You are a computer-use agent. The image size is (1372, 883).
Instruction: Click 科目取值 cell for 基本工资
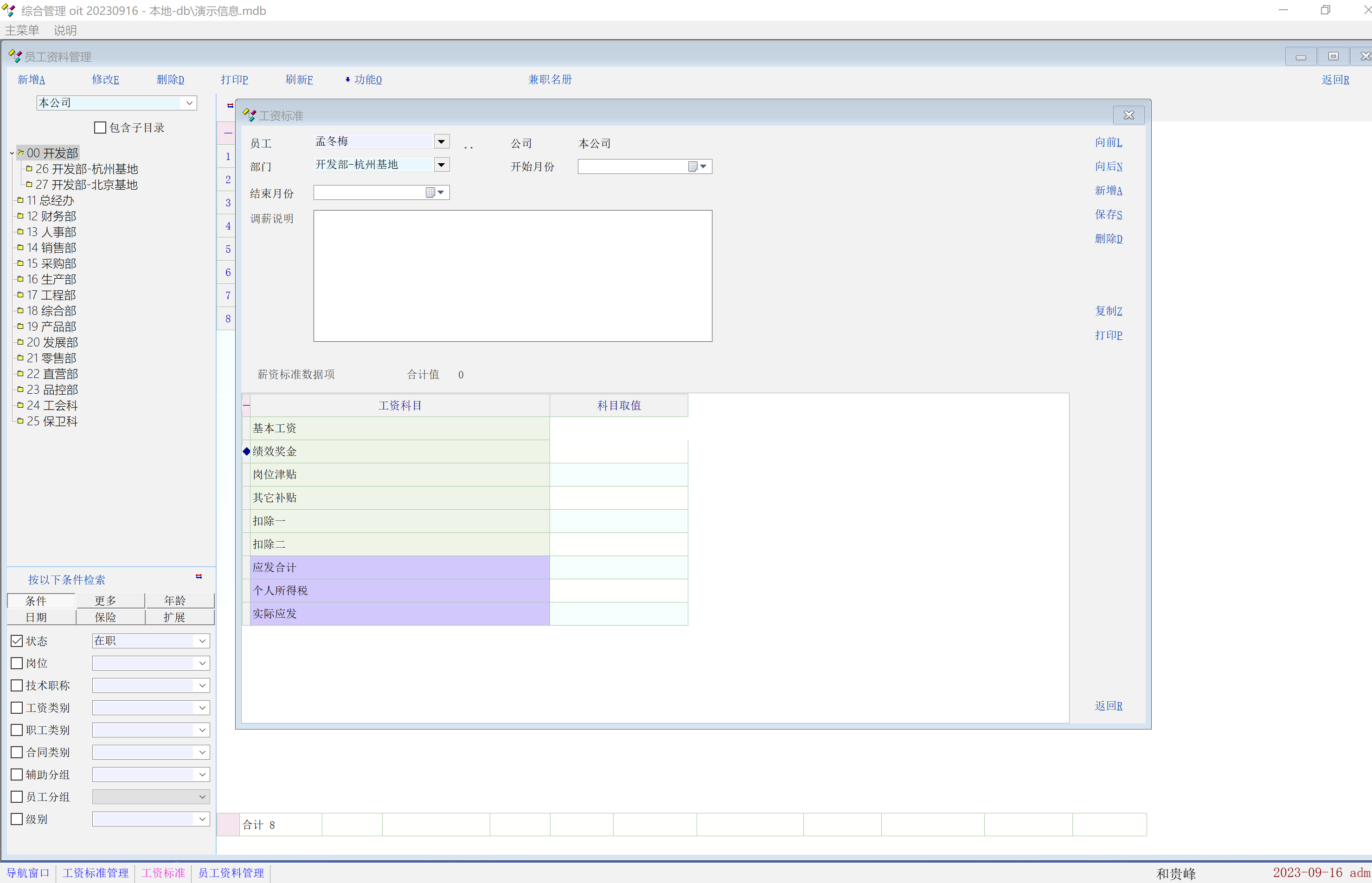pos(618,429)
